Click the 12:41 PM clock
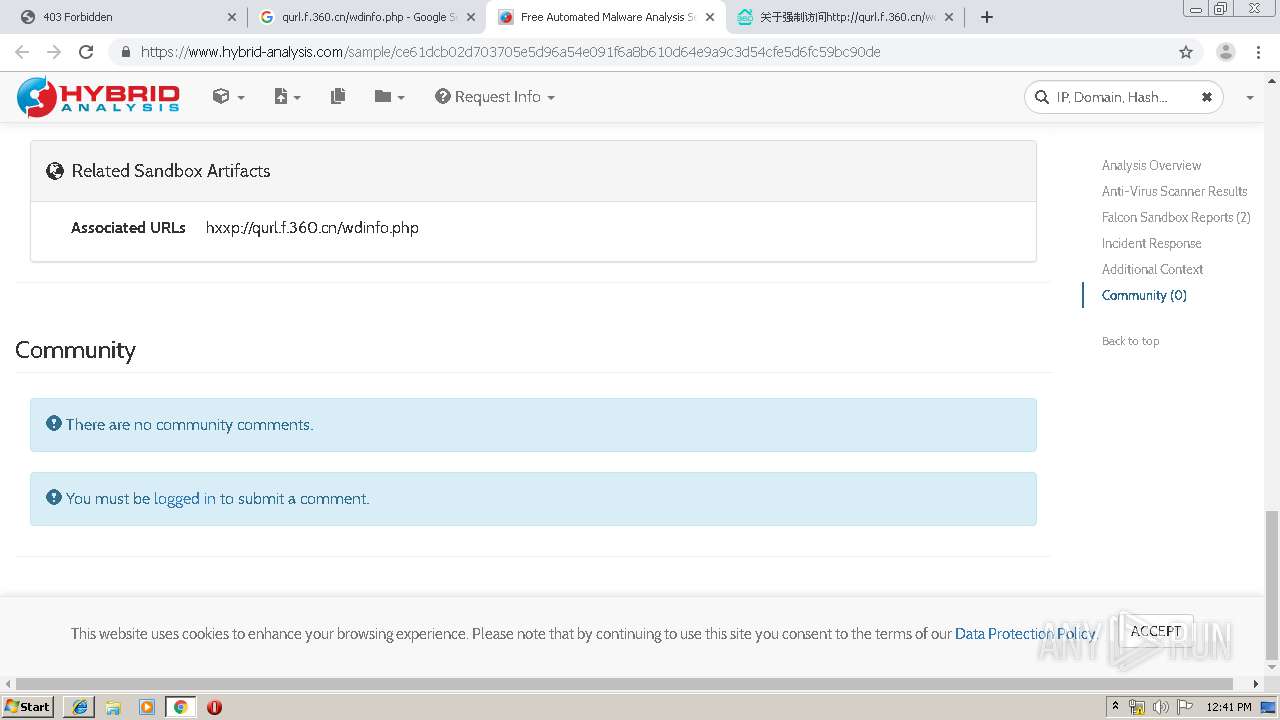 (x=1229, y=707)
